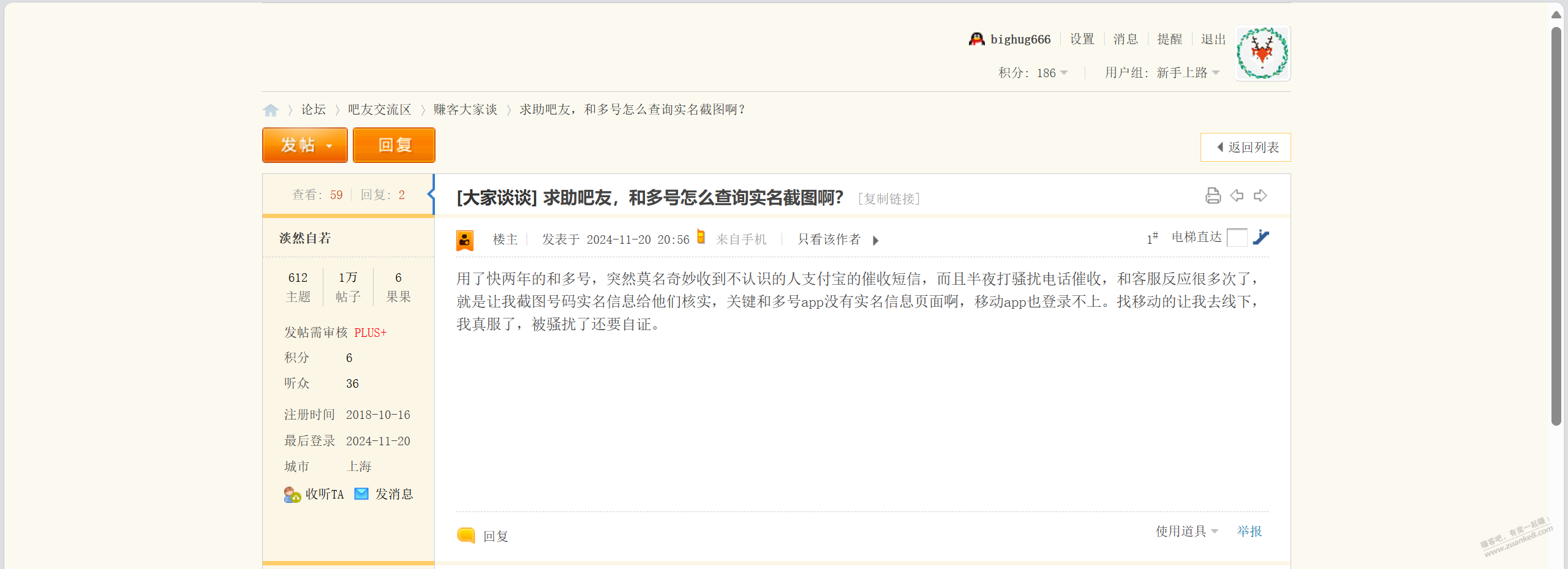Go to 赚客大家谈 breadcrumb link
1568x569 pixels.
pos(466,110)
